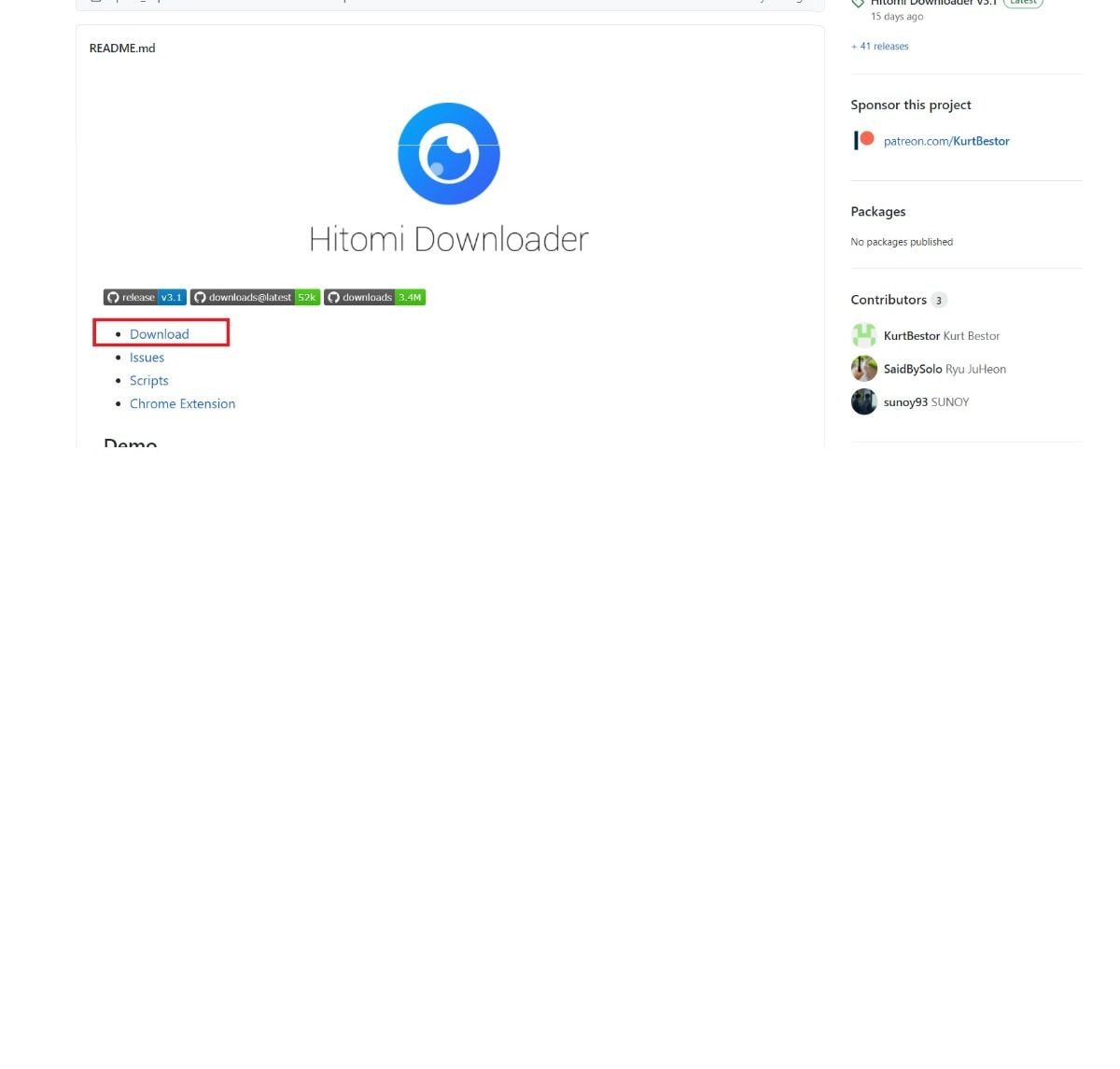The width and height of the screenshot is (1120, 1069).
Task: Click the Hitomi Downloader eye logo
Action: tap(449, 154)
